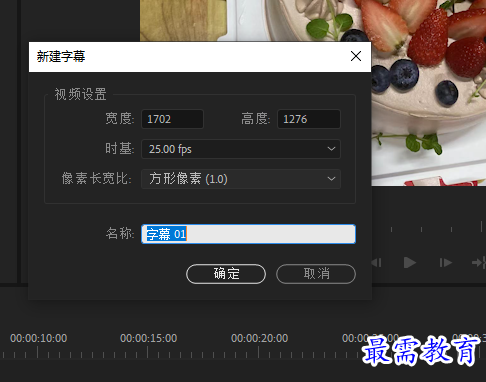Click the step back one frame button
486x382 pixels.
pos(377,263)
